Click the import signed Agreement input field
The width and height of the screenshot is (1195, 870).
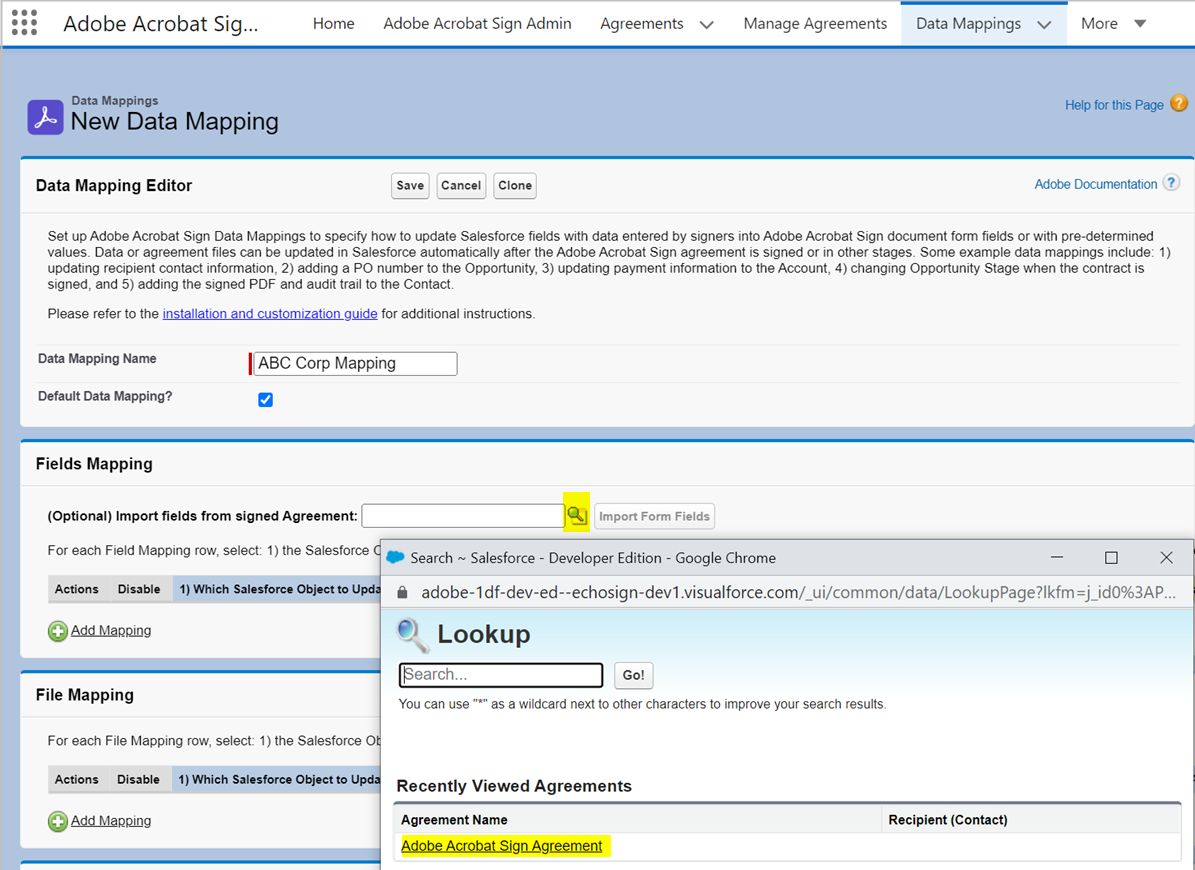coord(463,516)
